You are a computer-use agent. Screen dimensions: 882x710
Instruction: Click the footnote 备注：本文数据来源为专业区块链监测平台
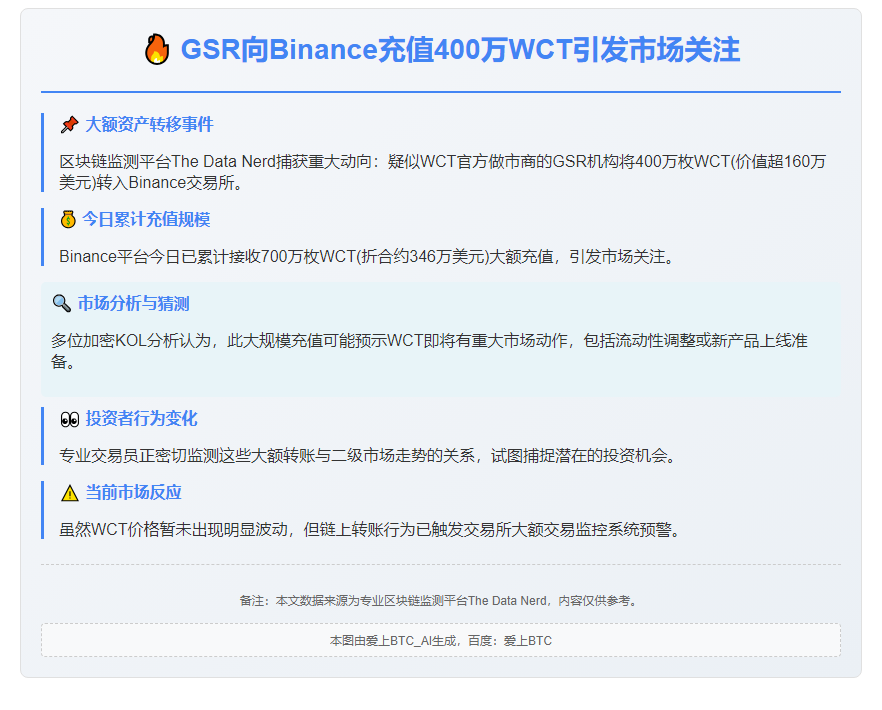point(440,601)
